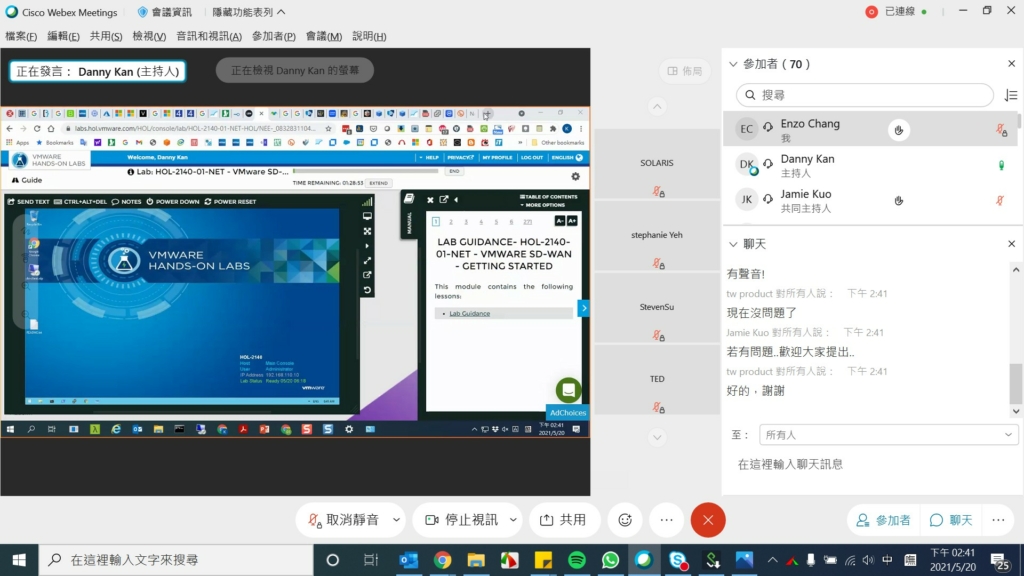1024x576 pixels.
Task: Leave meeting with the red X button
Action: 708,520
